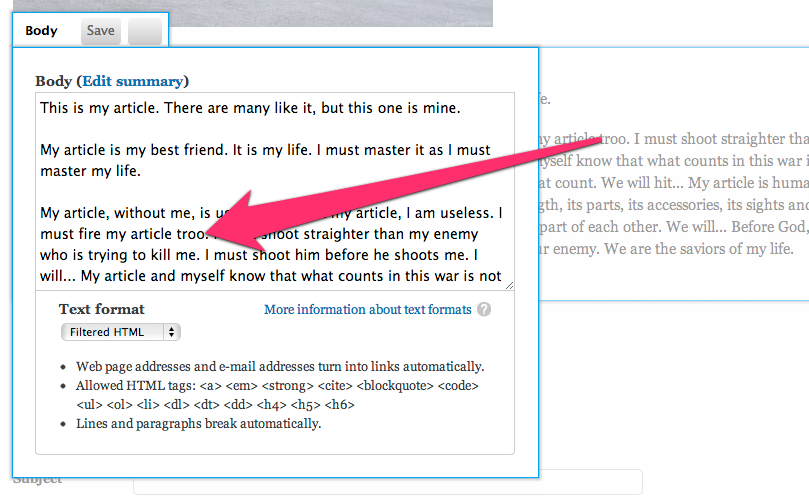Open More information about text formats

(x=368, y=310)
